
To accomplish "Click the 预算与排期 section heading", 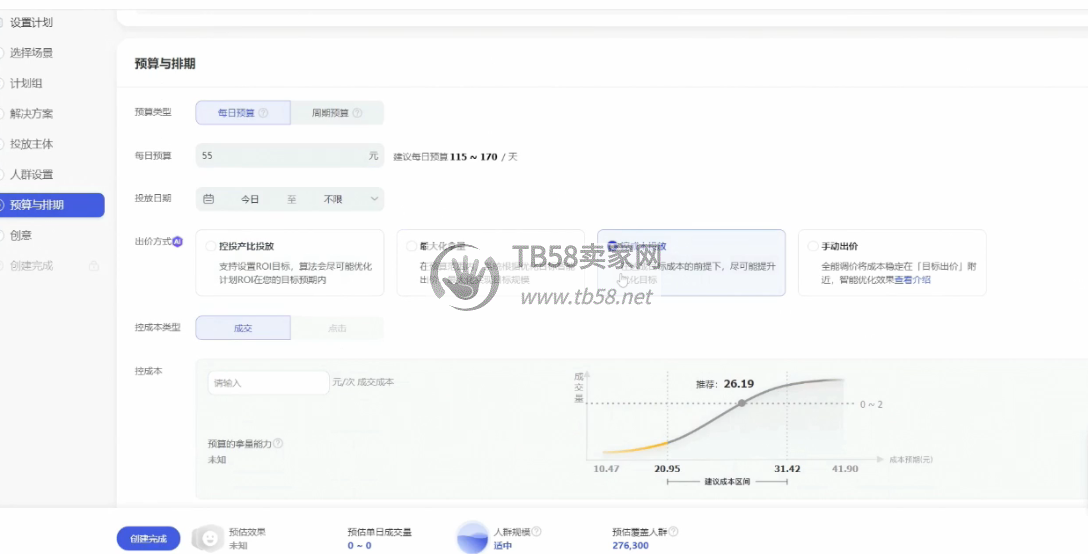I will tap(165, 64).
